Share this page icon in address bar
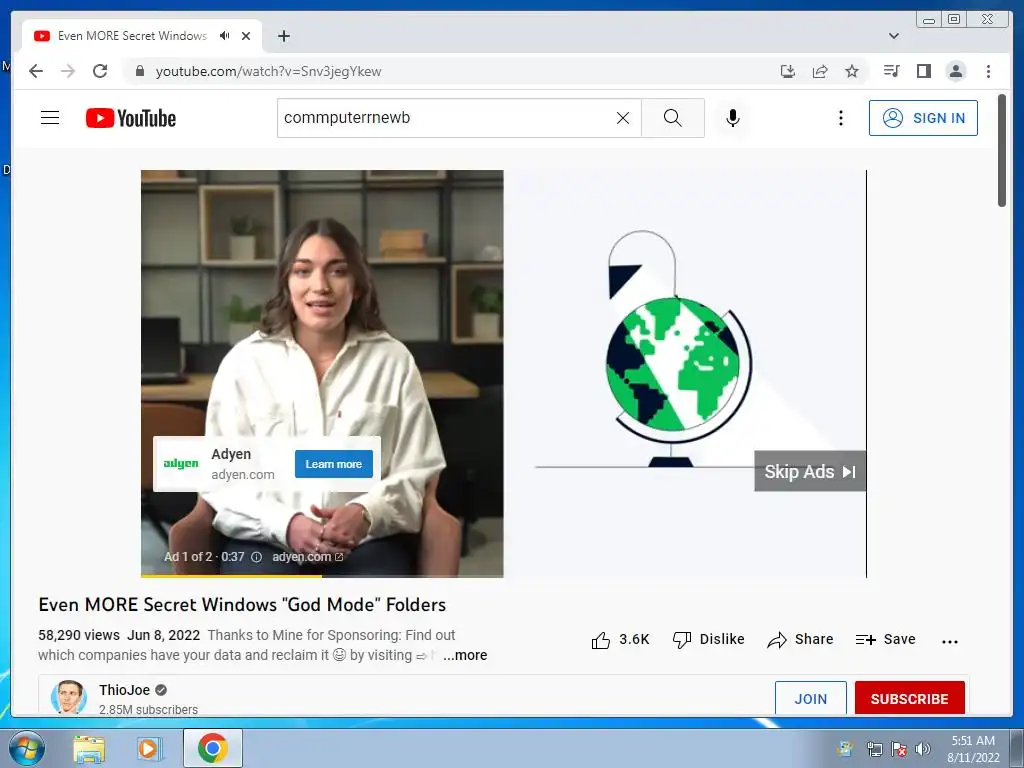 click(820, 71)
